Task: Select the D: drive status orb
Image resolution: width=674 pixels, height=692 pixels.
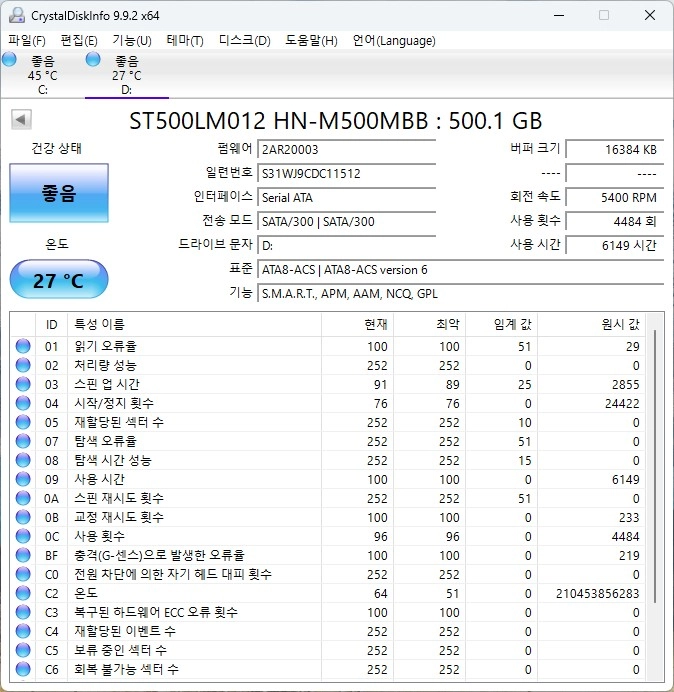Action: pos(93,59)
